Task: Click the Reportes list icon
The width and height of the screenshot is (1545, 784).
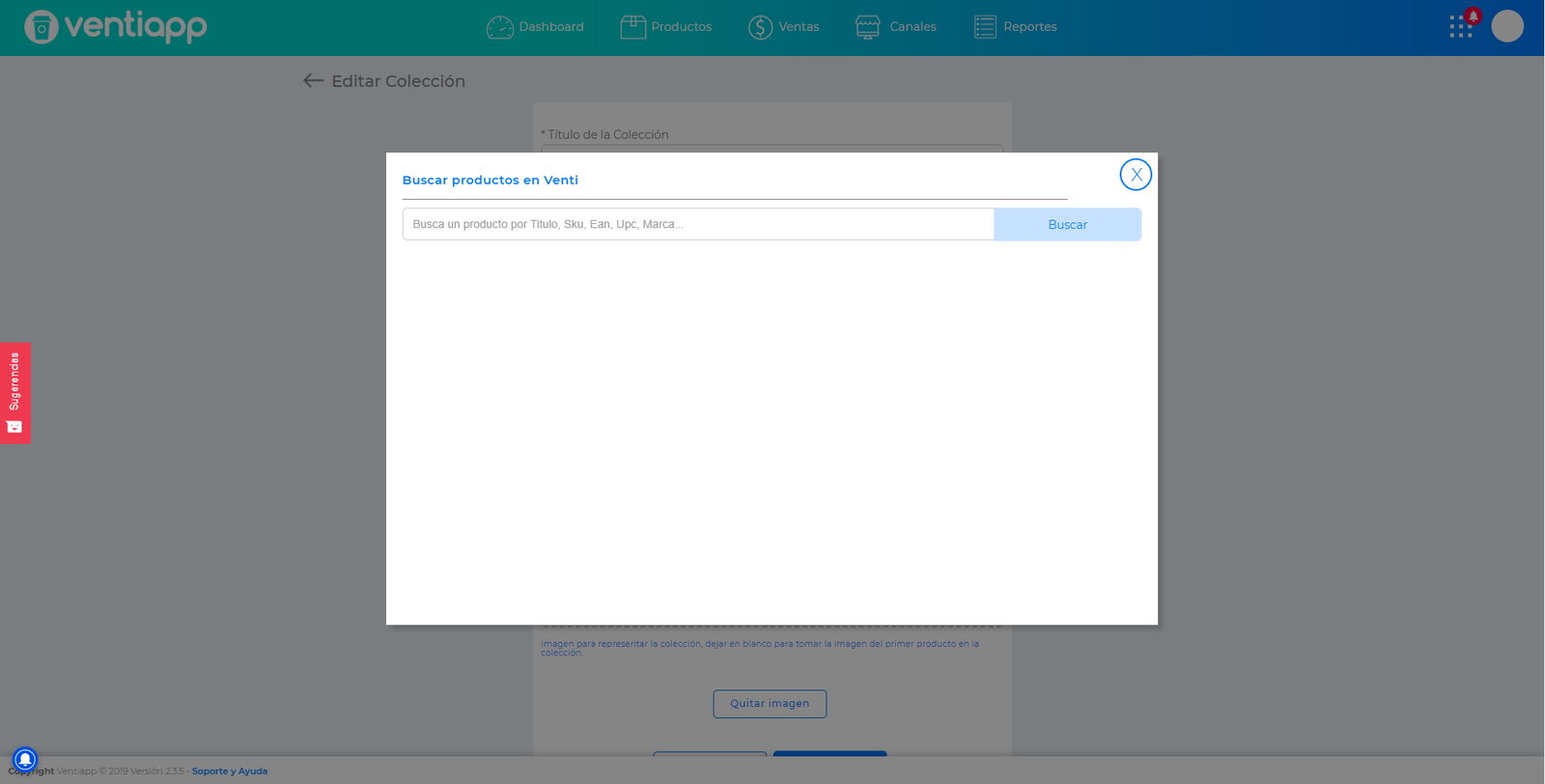Action: 985,27
